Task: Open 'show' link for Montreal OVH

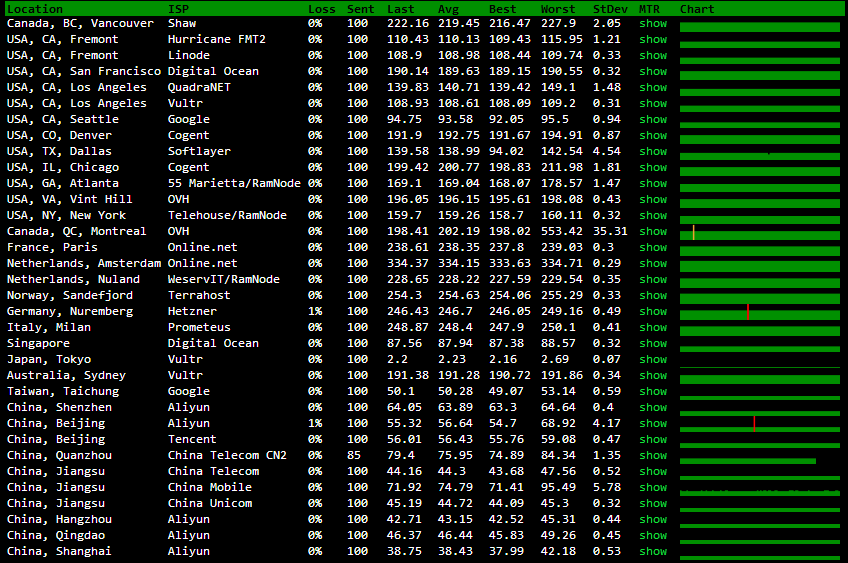Action: 653,231
